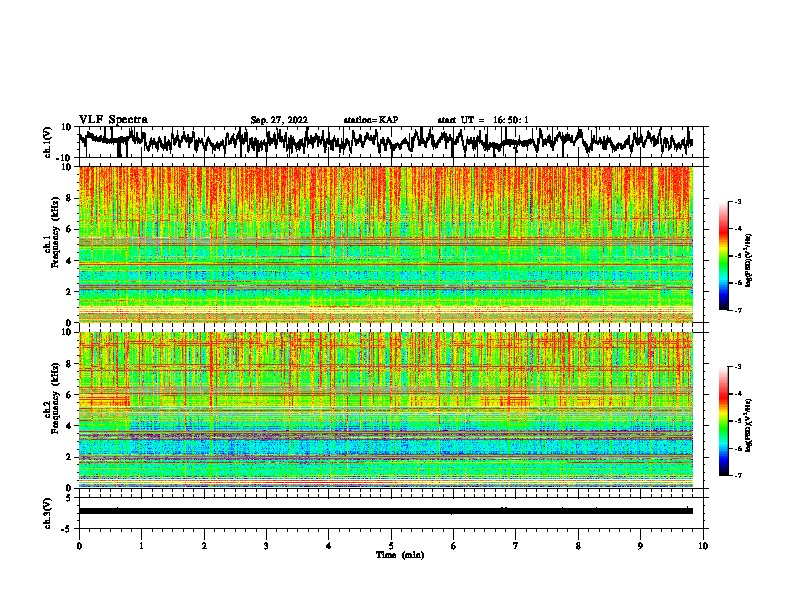792x612 pixels.
Task: Click inside the ch.1 spectrogram panel
Action: click(x=386, y=244)
